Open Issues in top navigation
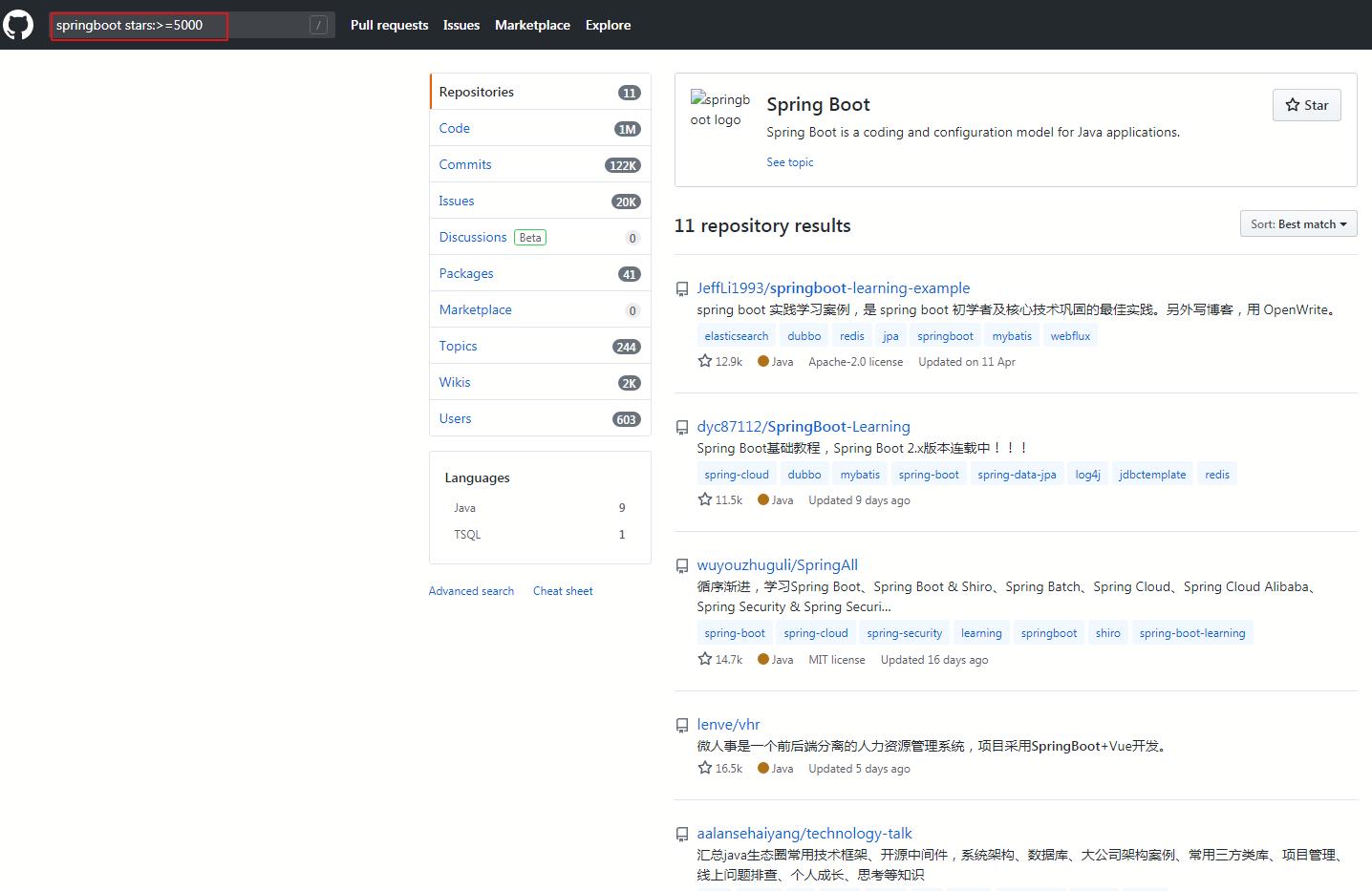 tap(461, 25)
